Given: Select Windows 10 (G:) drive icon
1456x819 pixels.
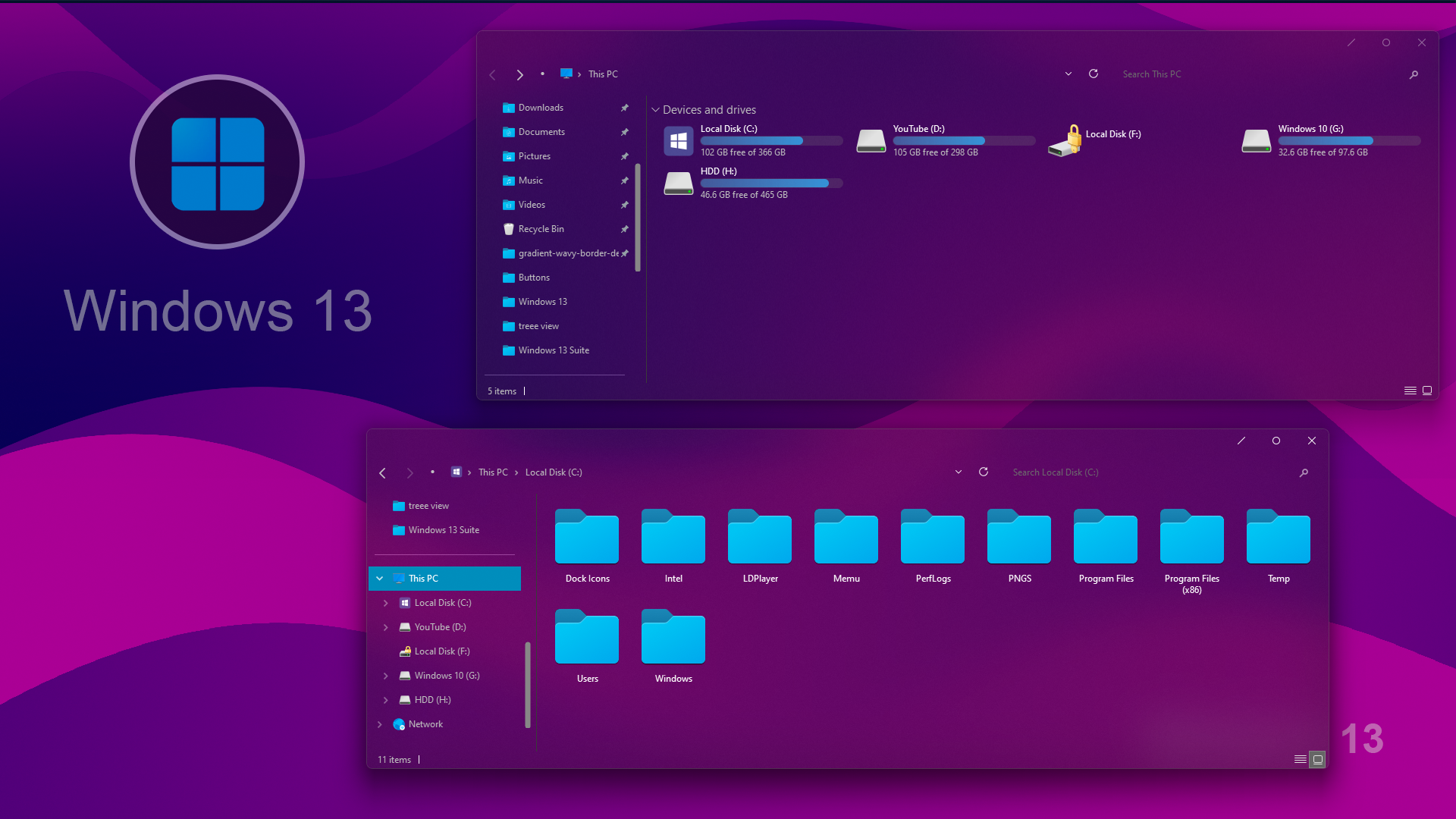Looking at the screenshot, I should [1256, 141].
